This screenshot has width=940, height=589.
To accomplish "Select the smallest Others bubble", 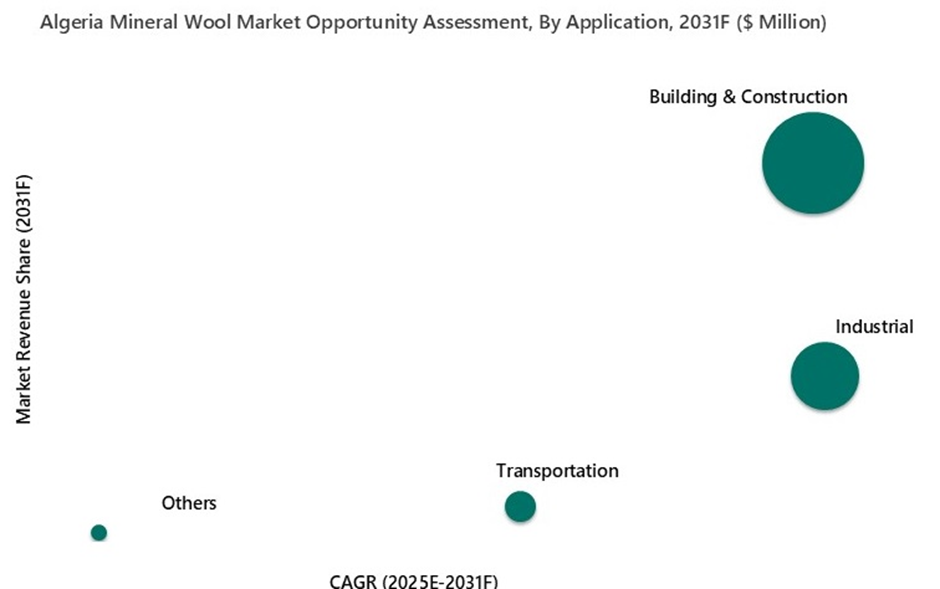I will (x=98, y=532).
